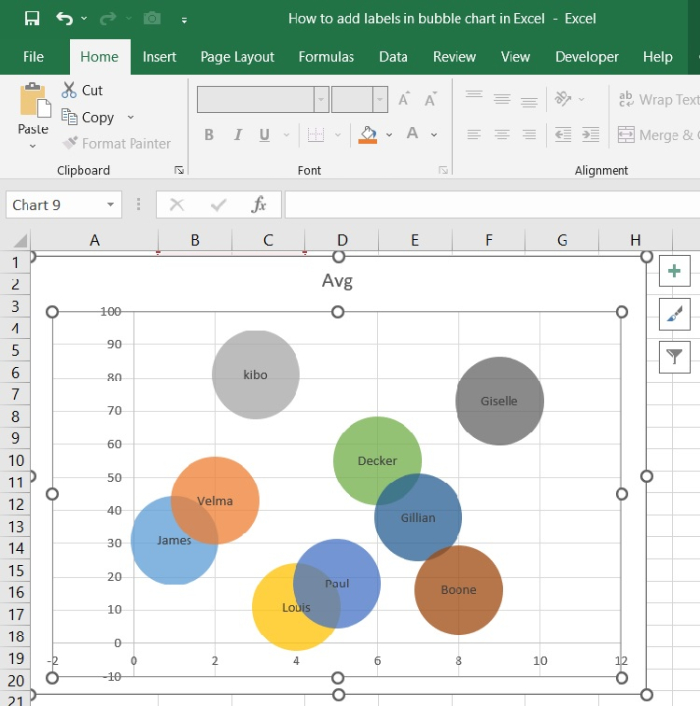The image size is (700, 706).
Task: Click in the font name box
Action: [x=256, y=99]
